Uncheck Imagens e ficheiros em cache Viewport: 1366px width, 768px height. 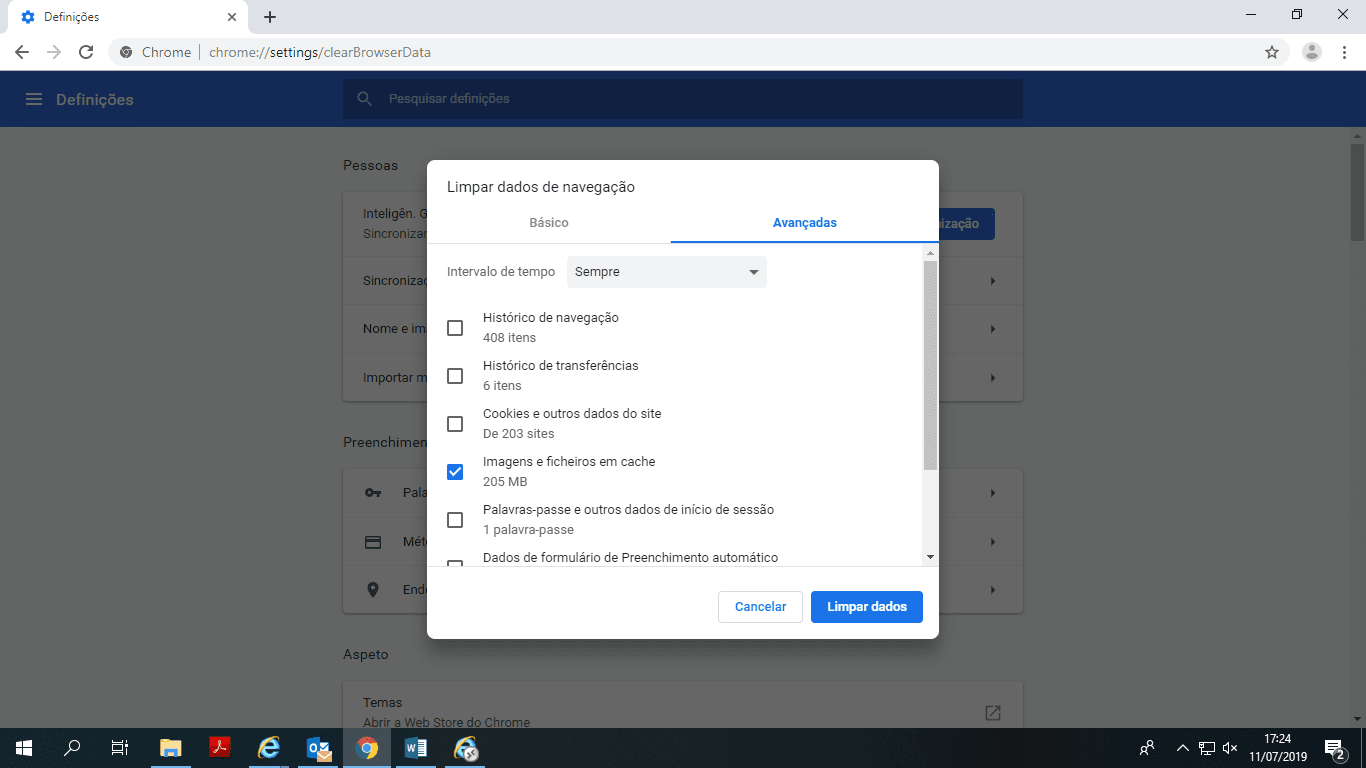click(455, 471)
